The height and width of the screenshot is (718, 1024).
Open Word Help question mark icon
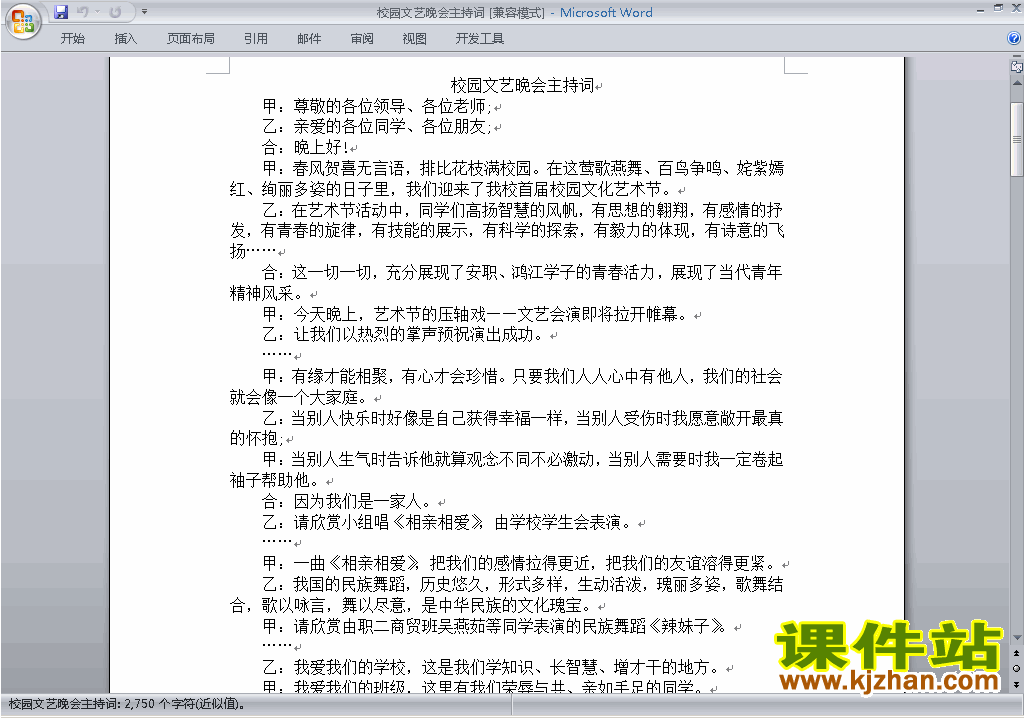point(1014,38)
